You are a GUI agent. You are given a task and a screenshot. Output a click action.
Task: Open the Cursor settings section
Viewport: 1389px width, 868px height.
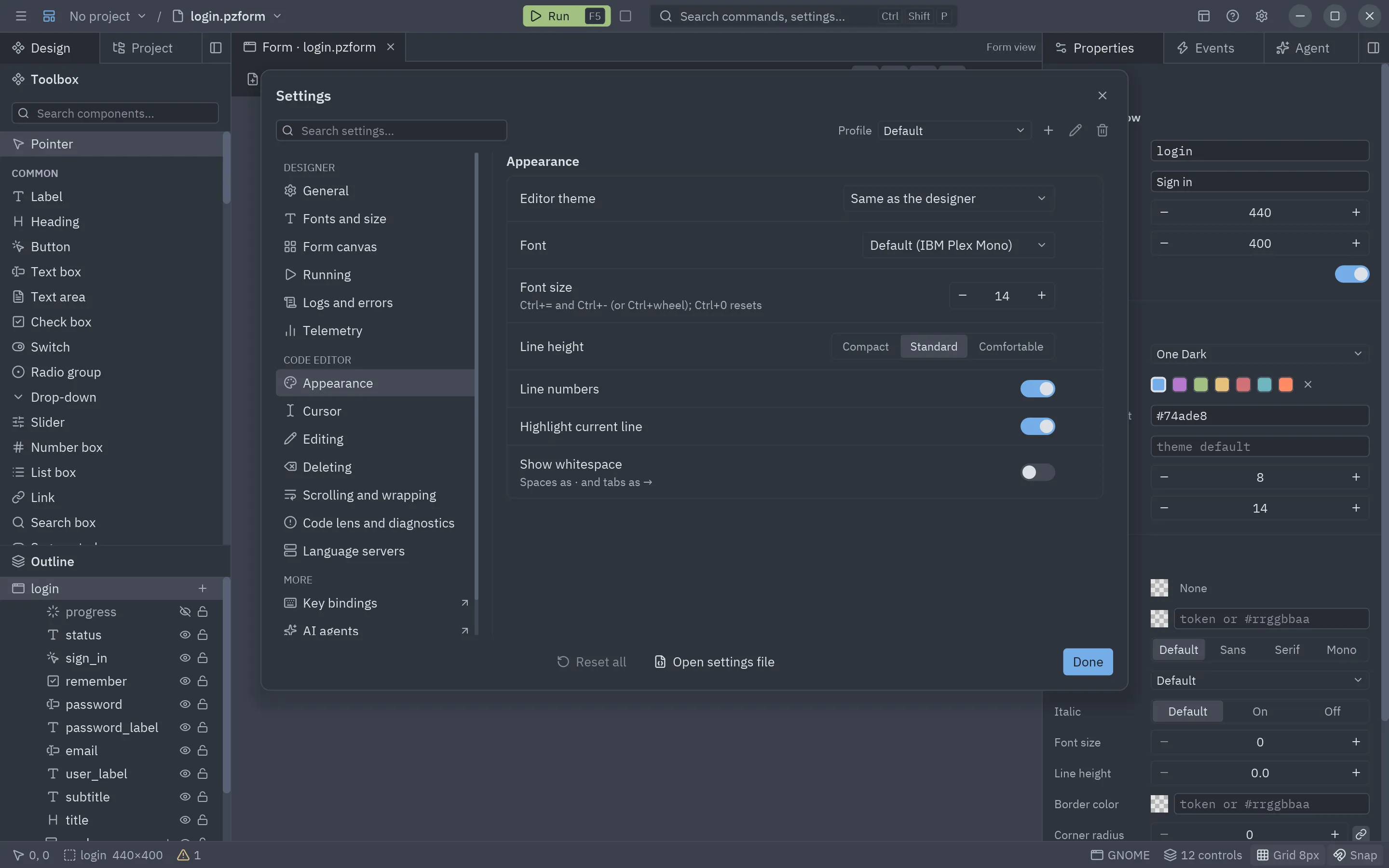pyautogui.click(x=375, y=411)
